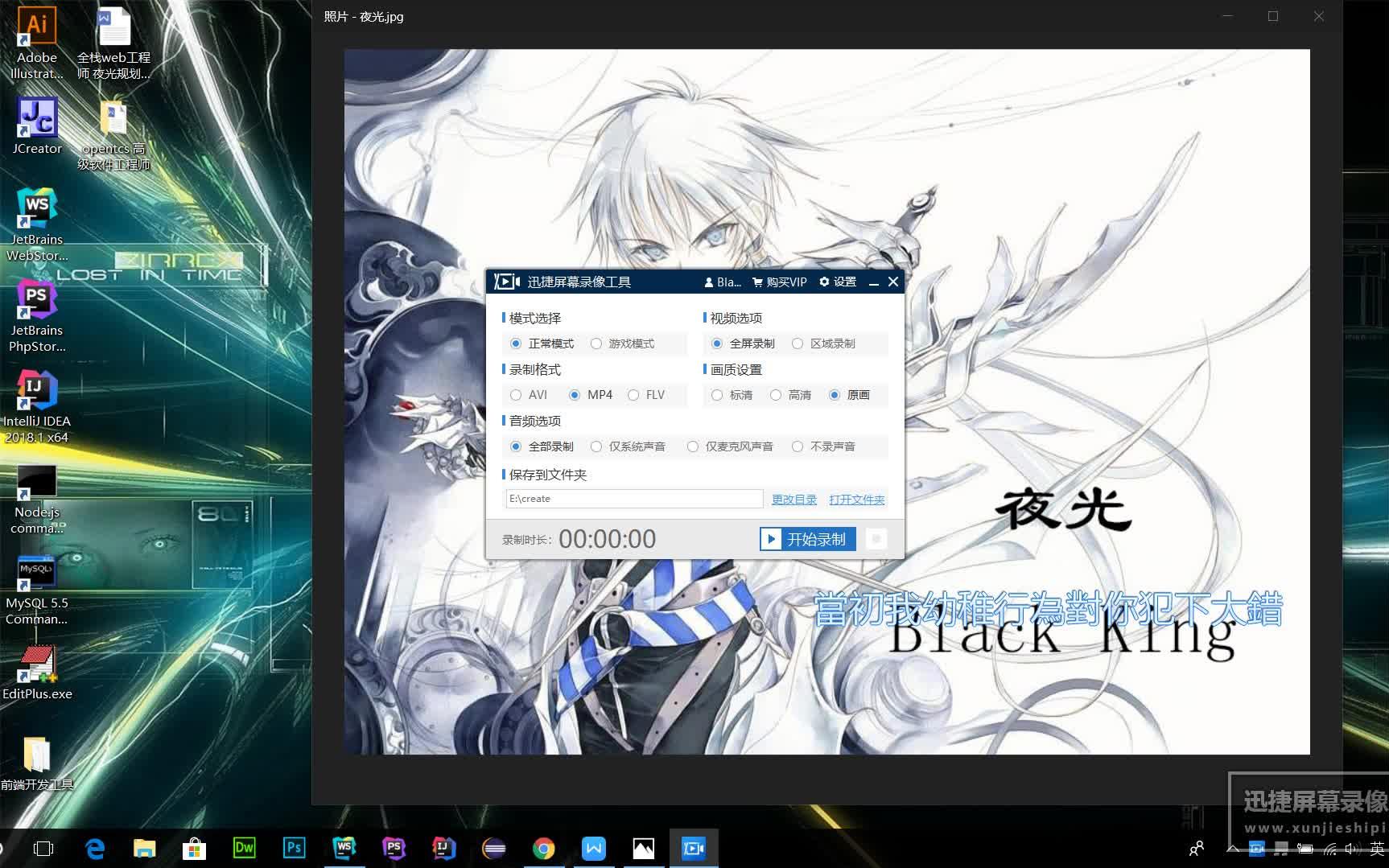Select 区域录制 video option
1389x868 pixels.
(824, 343)
